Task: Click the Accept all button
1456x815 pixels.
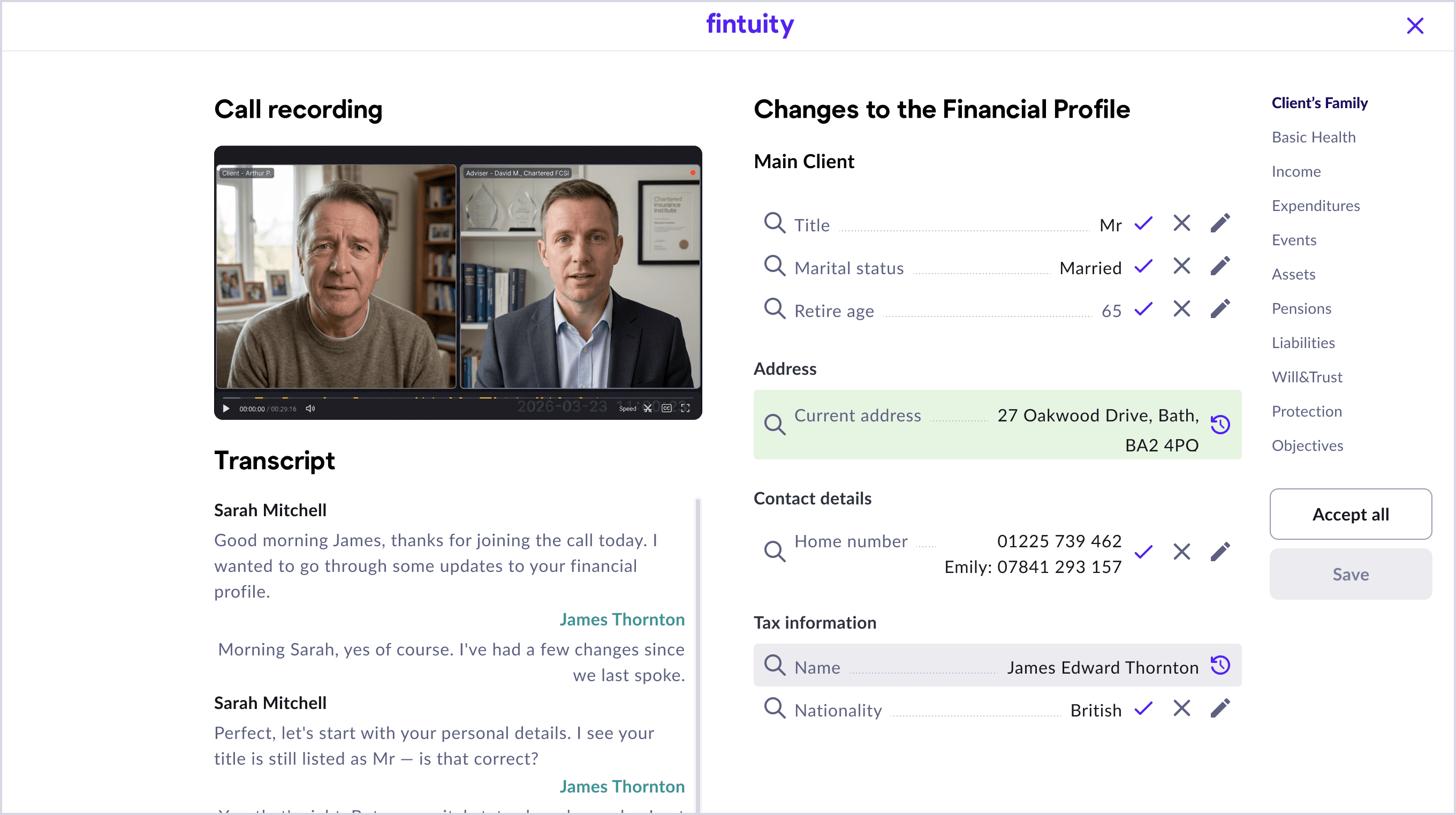Action: point(1351,514)
